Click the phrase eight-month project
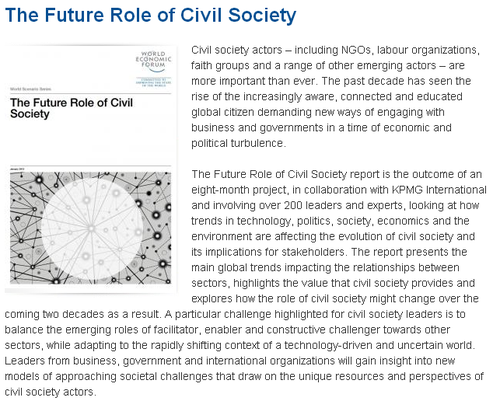 239,190
